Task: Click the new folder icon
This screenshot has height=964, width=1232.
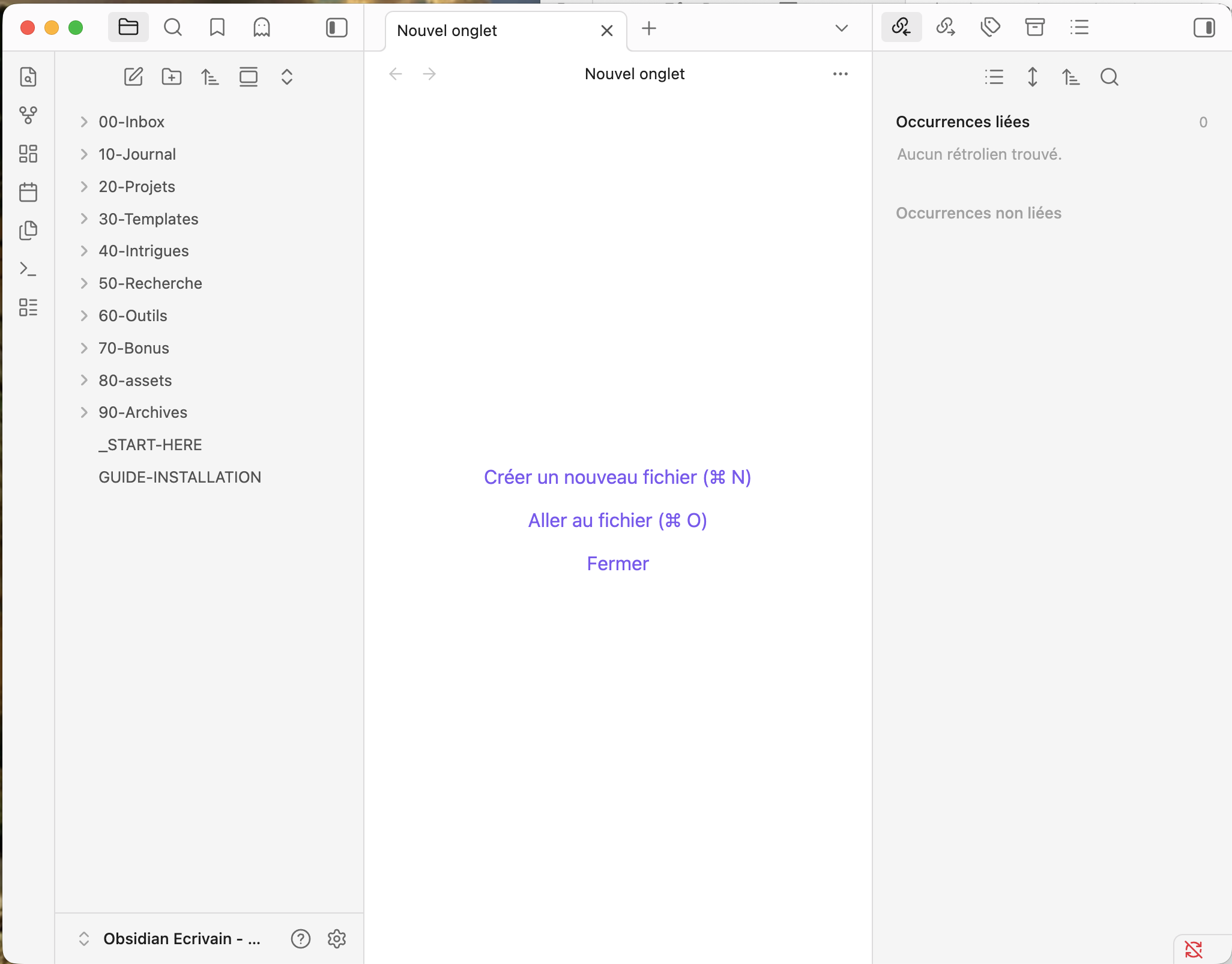Action: click(x=172, y=77)
